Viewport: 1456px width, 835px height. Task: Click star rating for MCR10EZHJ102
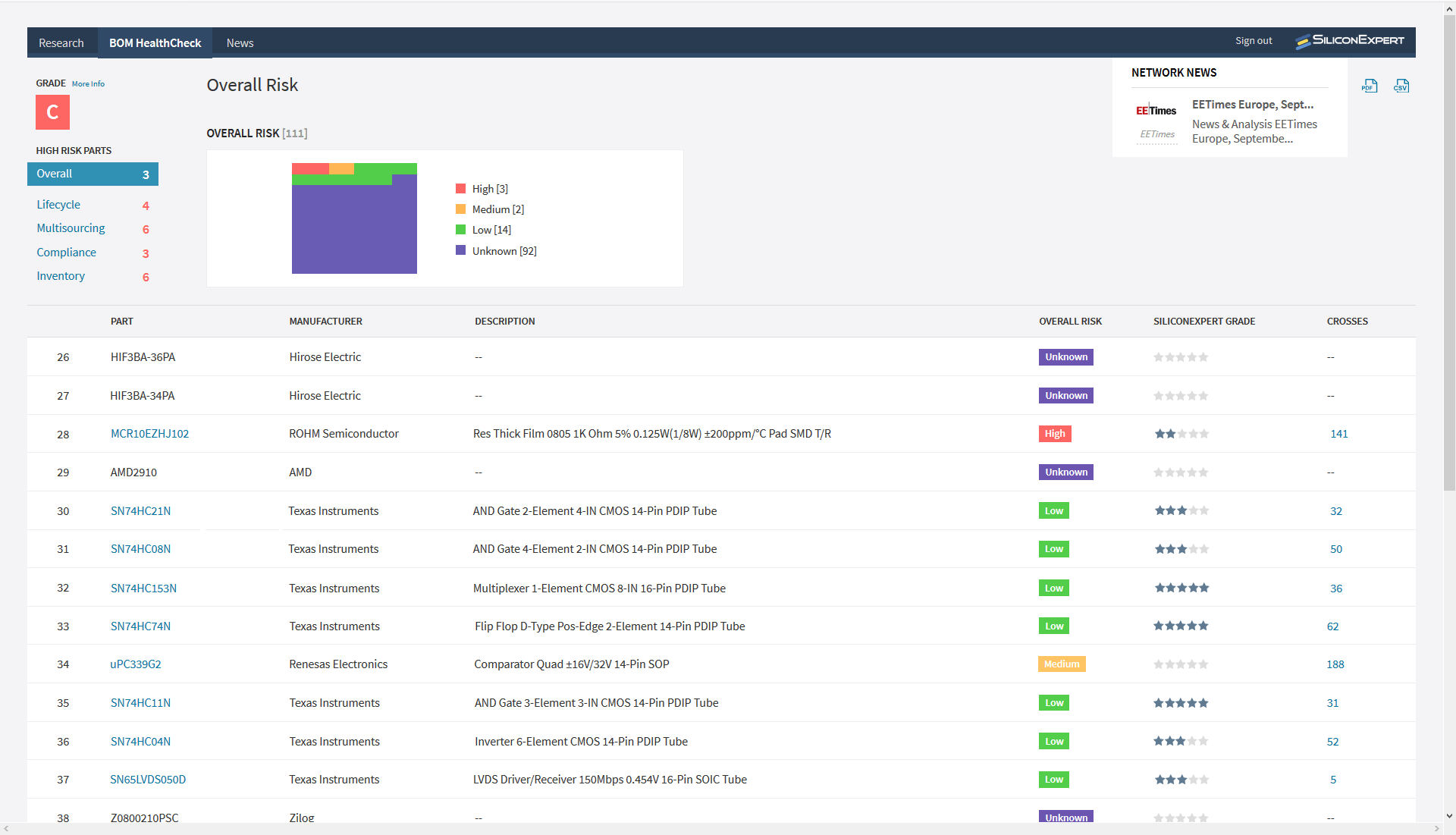(1181, 434)
